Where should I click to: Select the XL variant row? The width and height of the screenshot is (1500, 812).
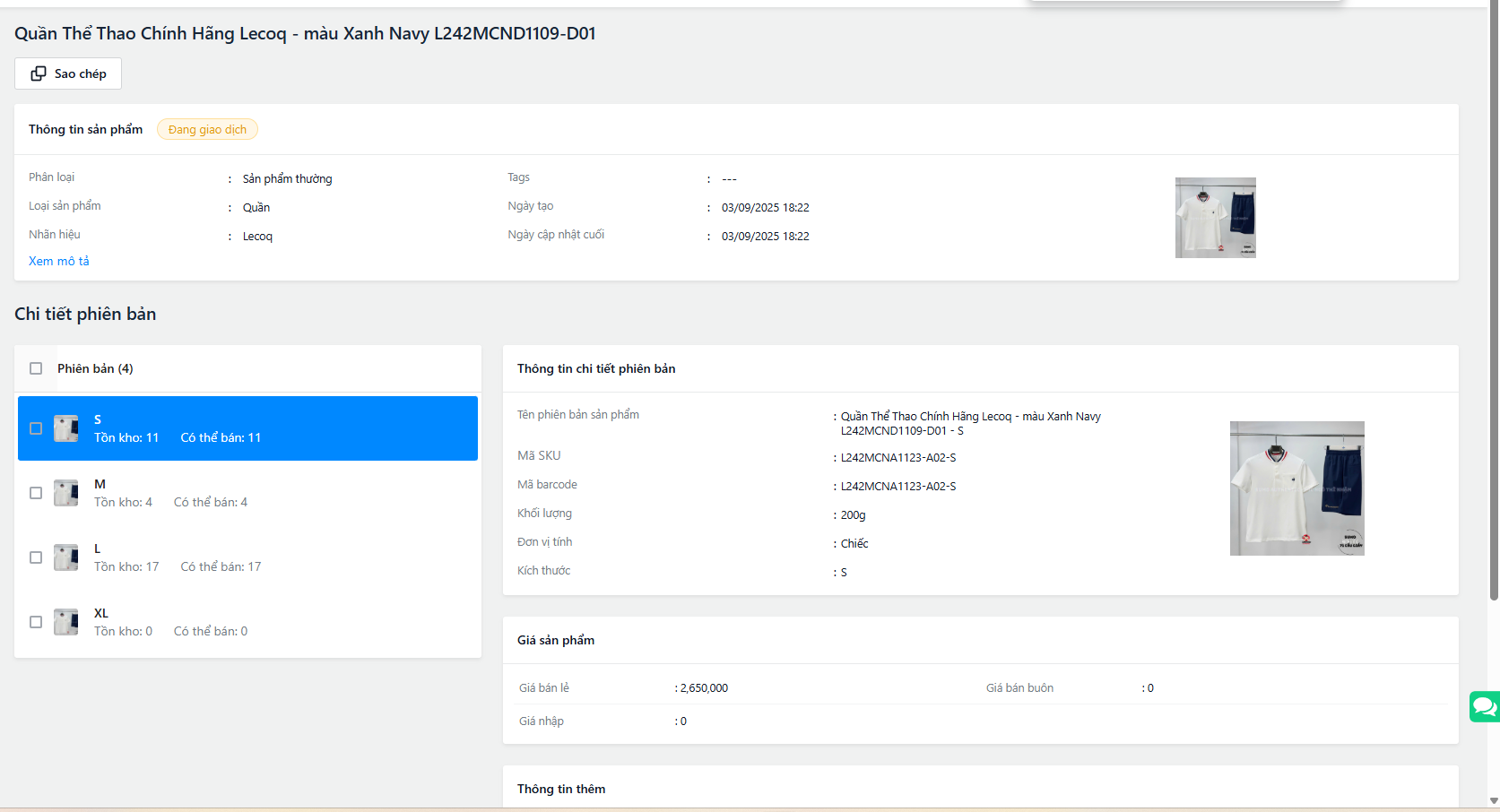coord(247,622)
